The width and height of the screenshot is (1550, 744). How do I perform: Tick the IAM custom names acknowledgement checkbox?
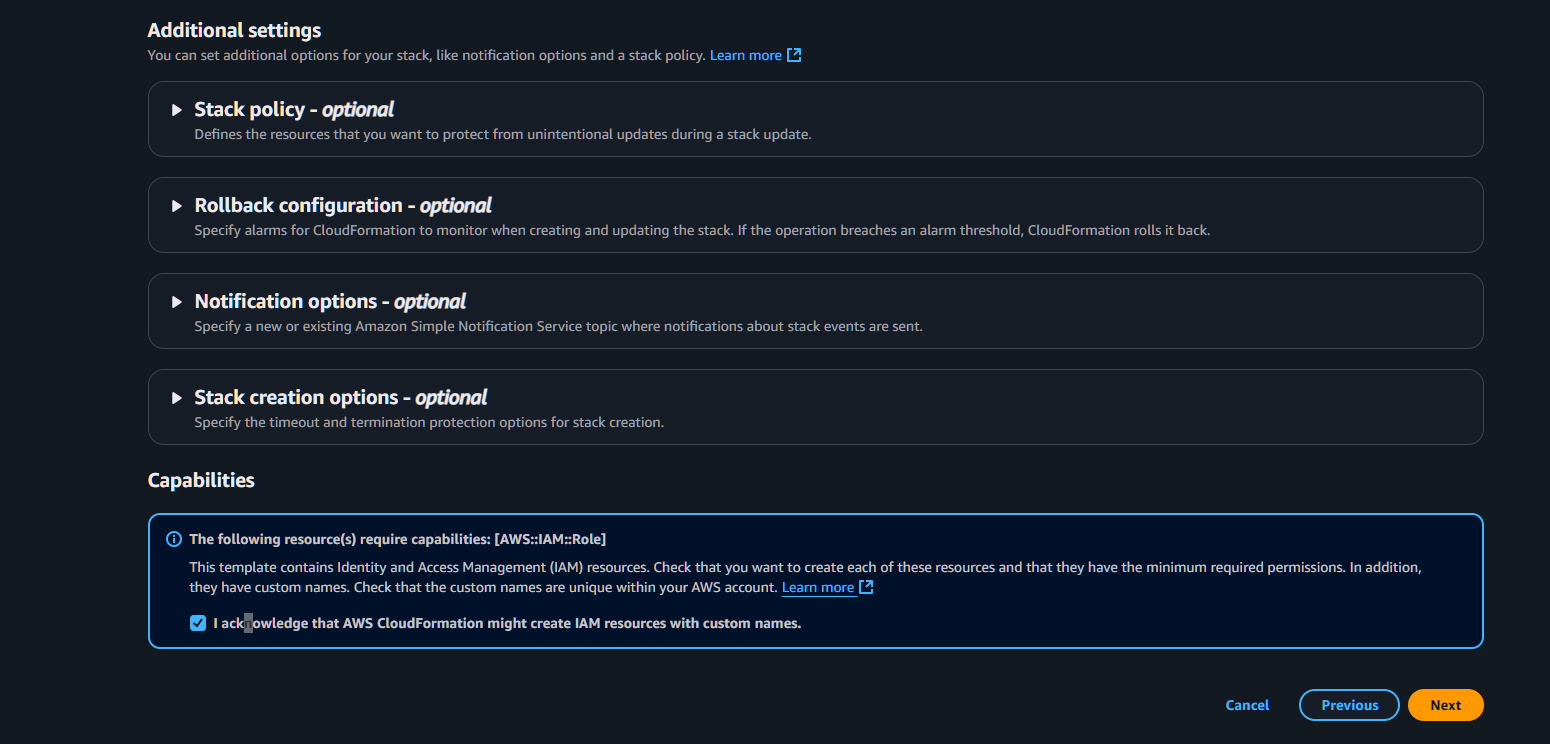click(x=198, y=624)
